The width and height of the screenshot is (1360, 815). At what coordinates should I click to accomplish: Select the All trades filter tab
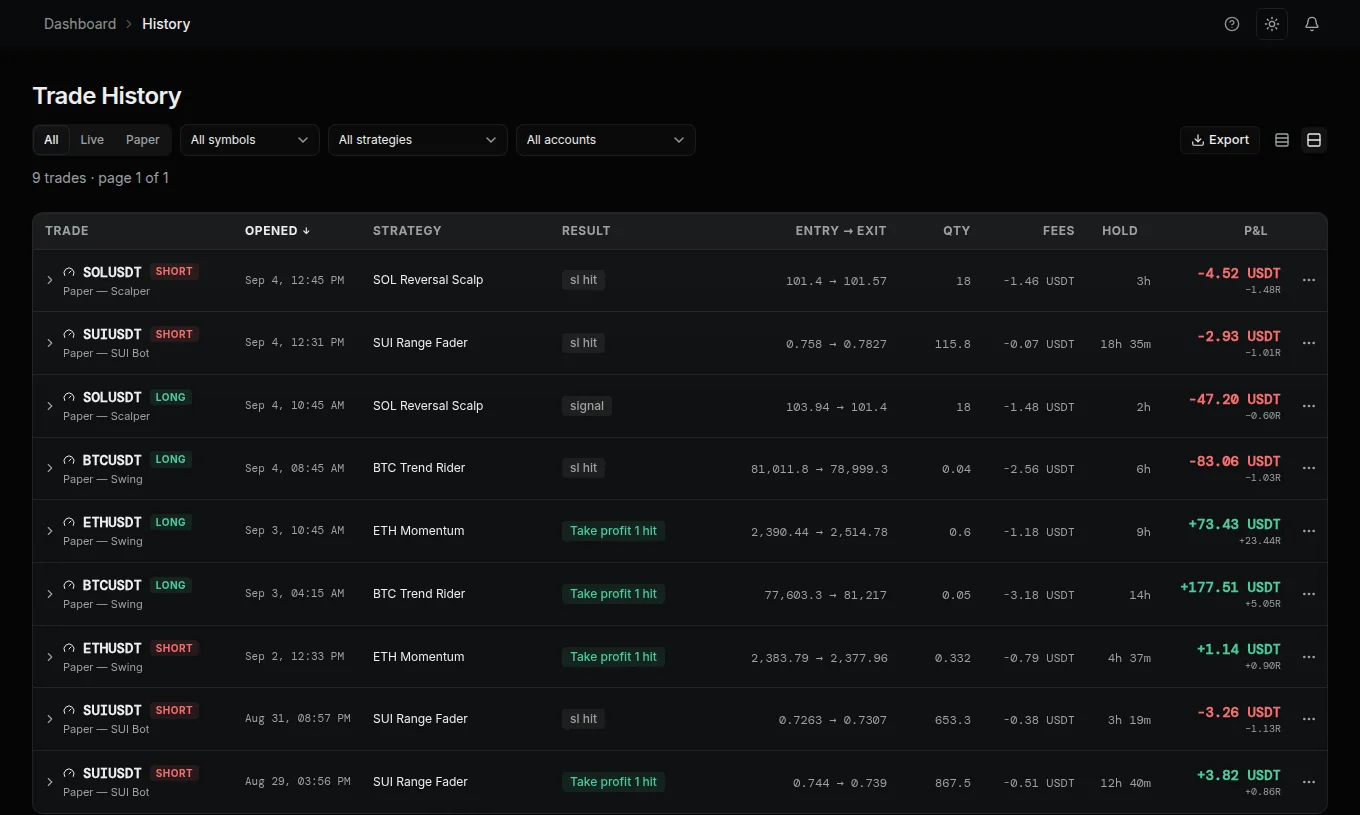pos(51,140)
